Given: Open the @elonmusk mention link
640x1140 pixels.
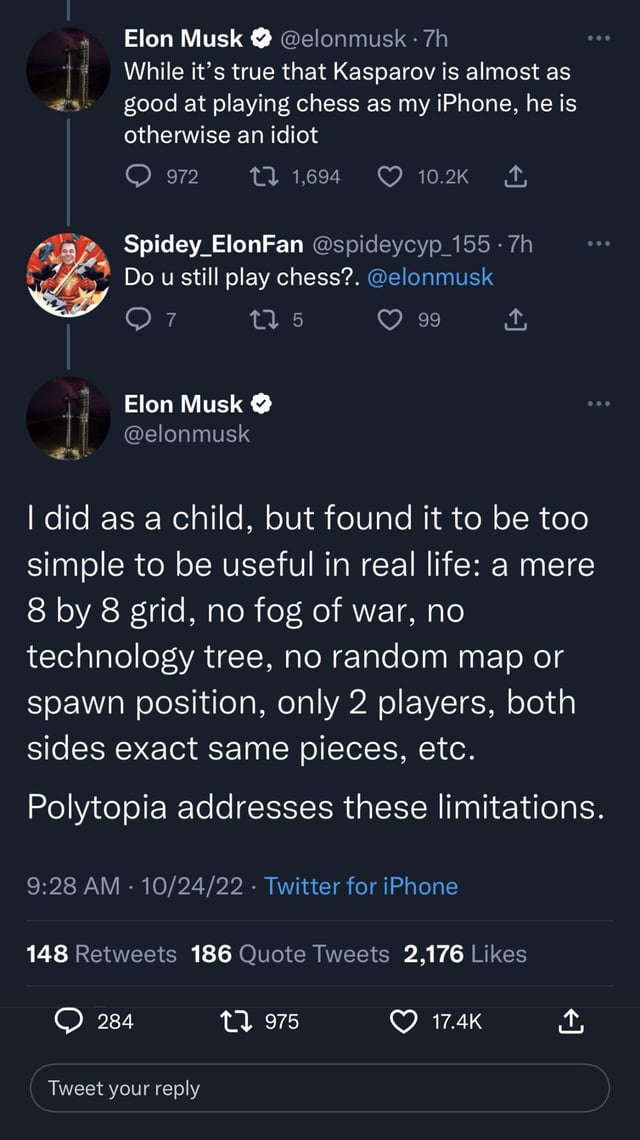Looking at the screenshot, I should [x=431, y=277].
